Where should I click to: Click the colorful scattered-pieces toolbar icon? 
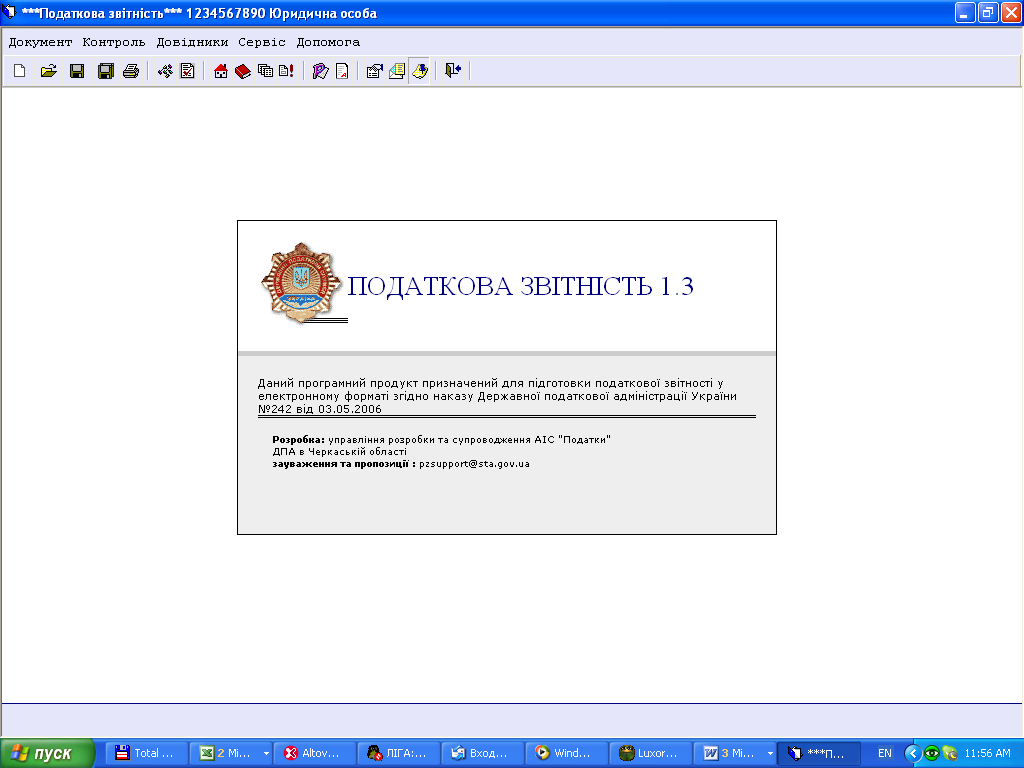coord(165,71)
